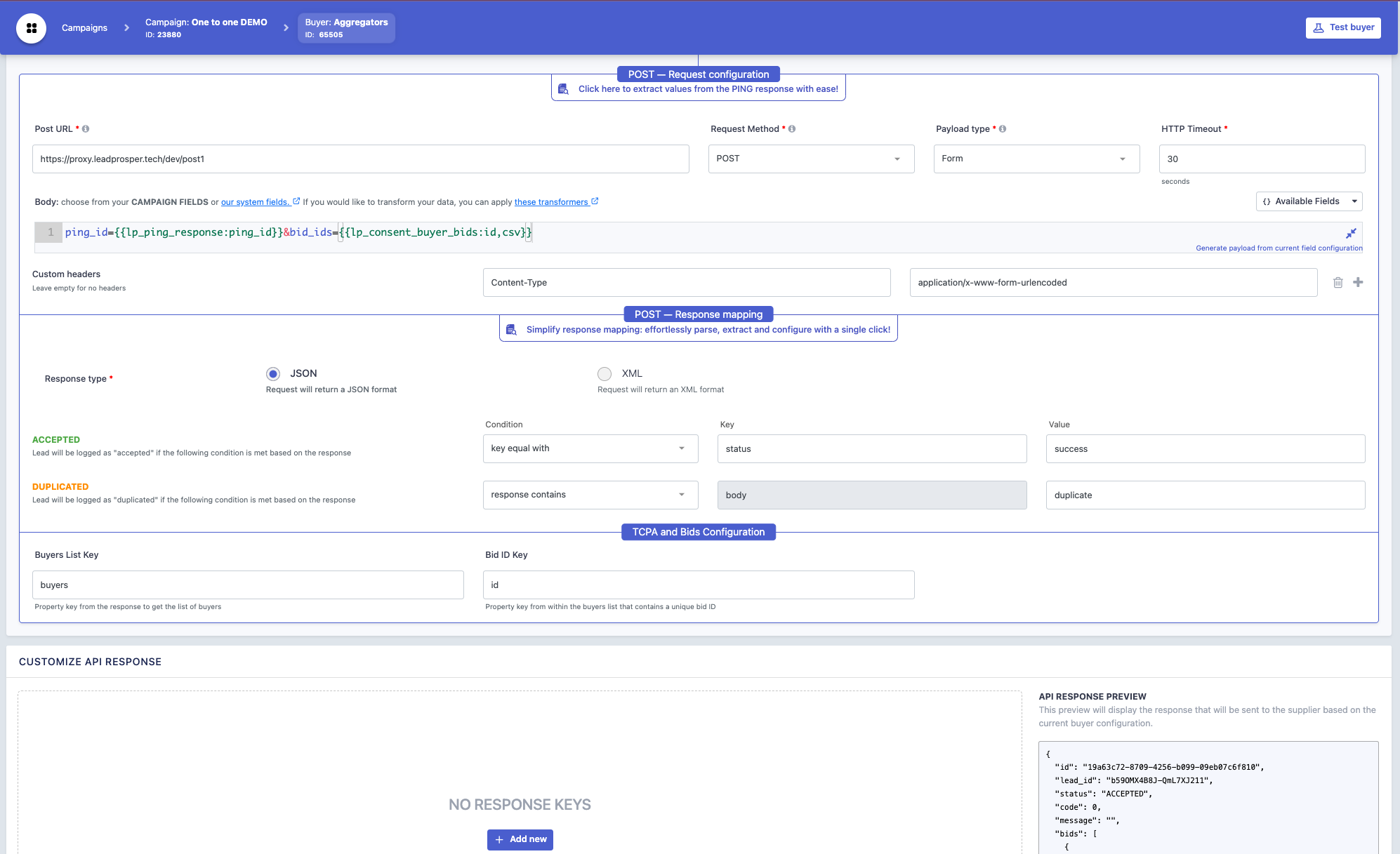The width and height of the screenshot is (1400, 854).
Task: Open external link icon after system fields
Action: (296, 201)
